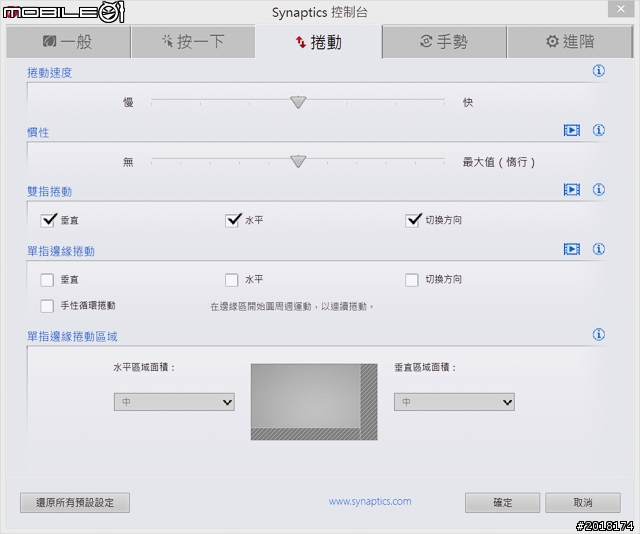Image resolution: width=640 pixels, height=534 pixels.
Task: Play the 慣性 demo video icon
Action: 572,131
